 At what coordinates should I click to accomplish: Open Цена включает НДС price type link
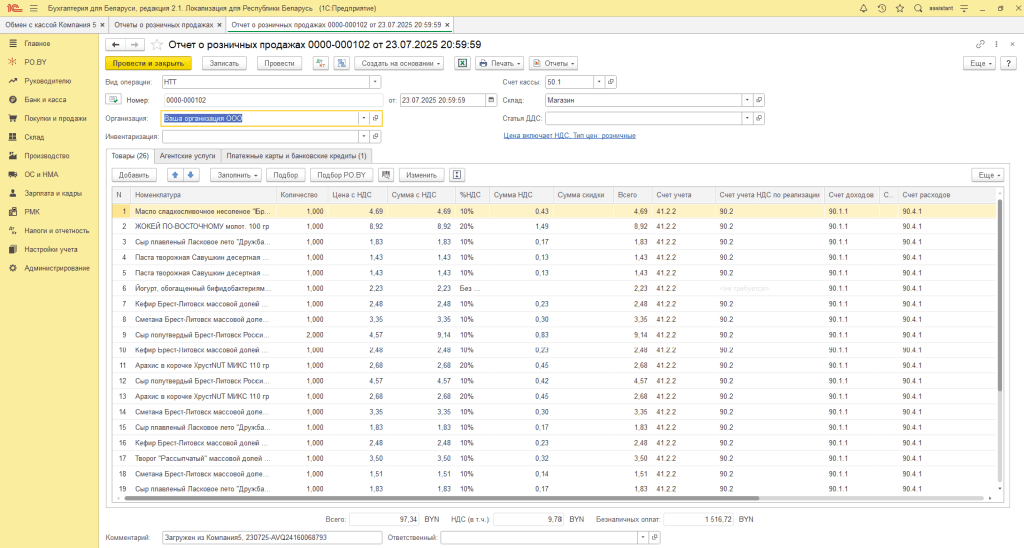coord(569,136)
